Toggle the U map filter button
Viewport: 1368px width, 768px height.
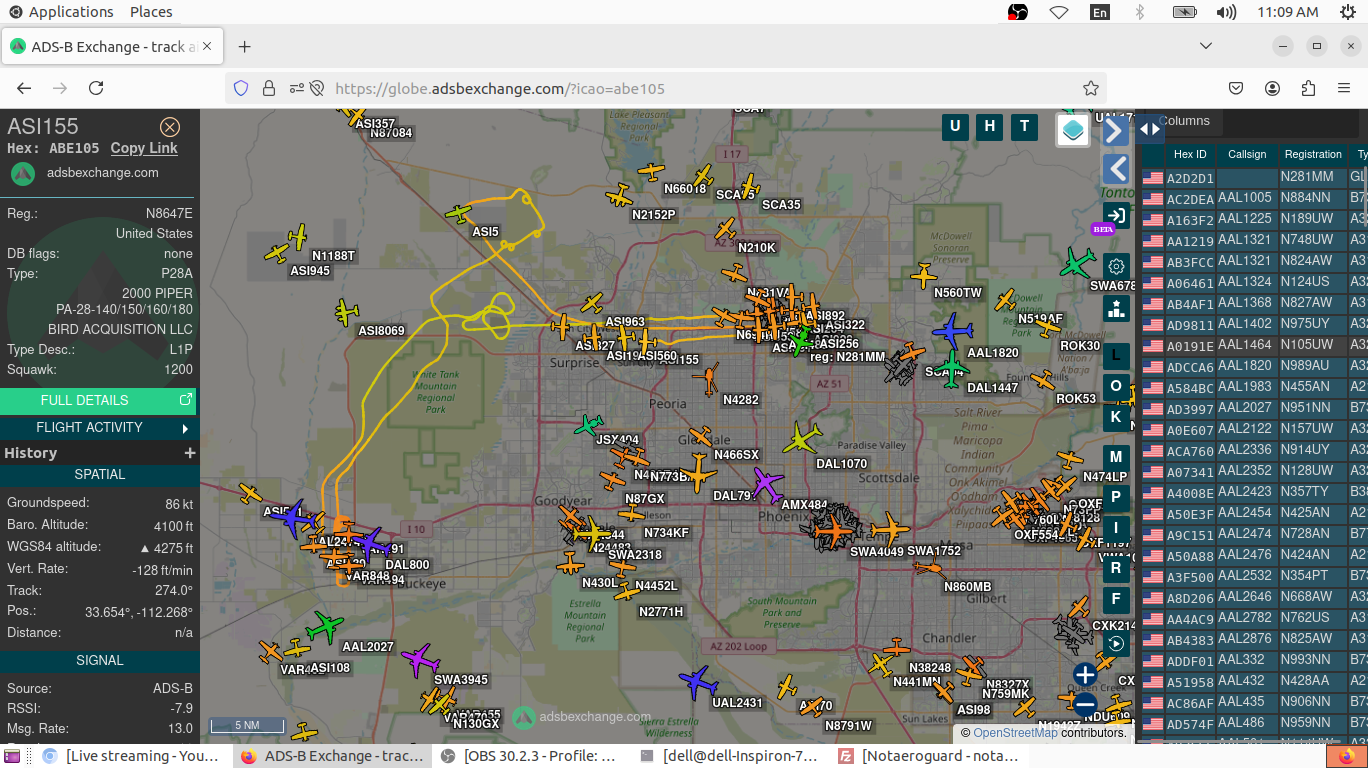click(x=955, y=126)
